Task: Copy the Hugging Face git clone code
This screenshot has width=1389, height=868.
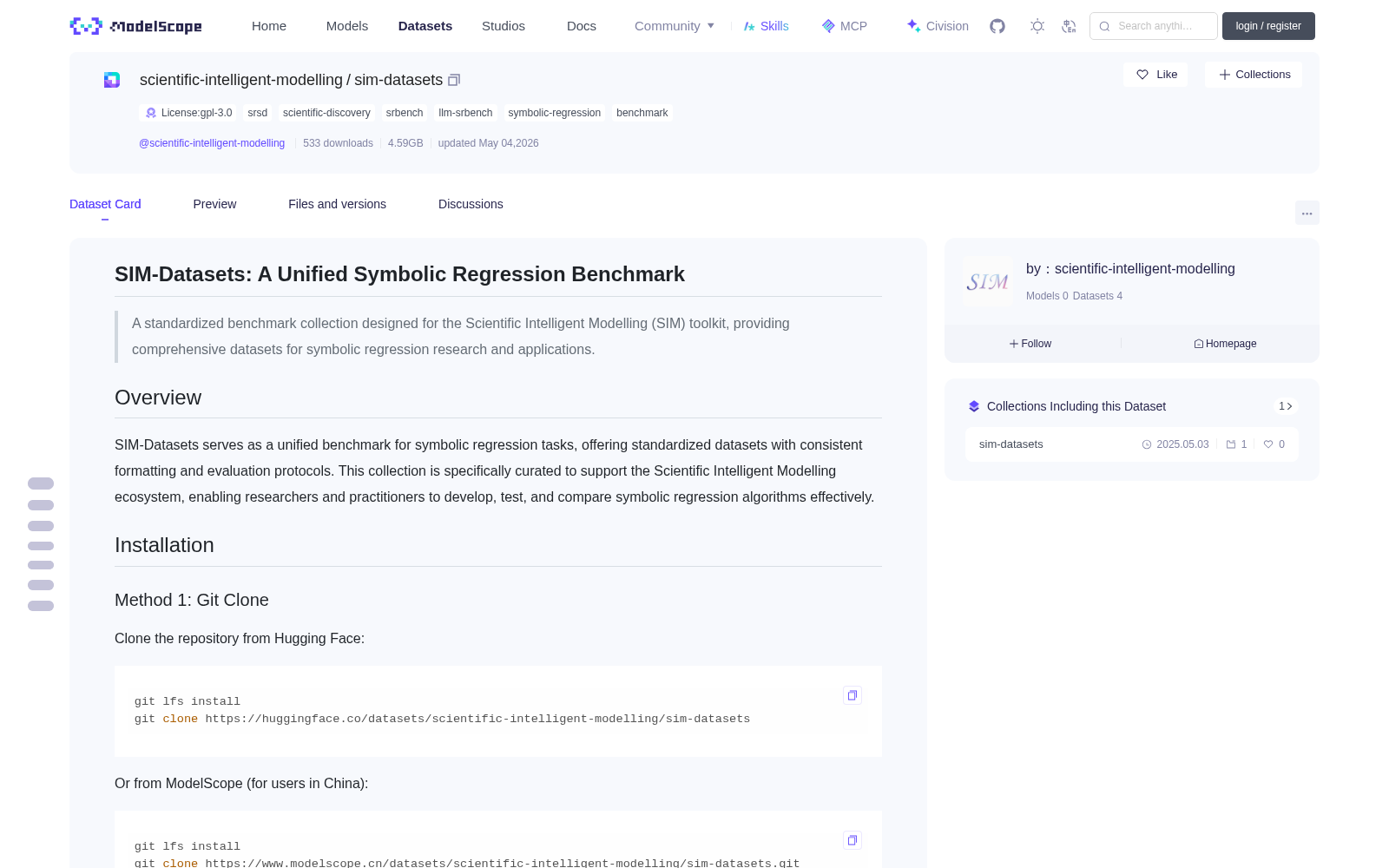Action: click(x=852, y=695)
